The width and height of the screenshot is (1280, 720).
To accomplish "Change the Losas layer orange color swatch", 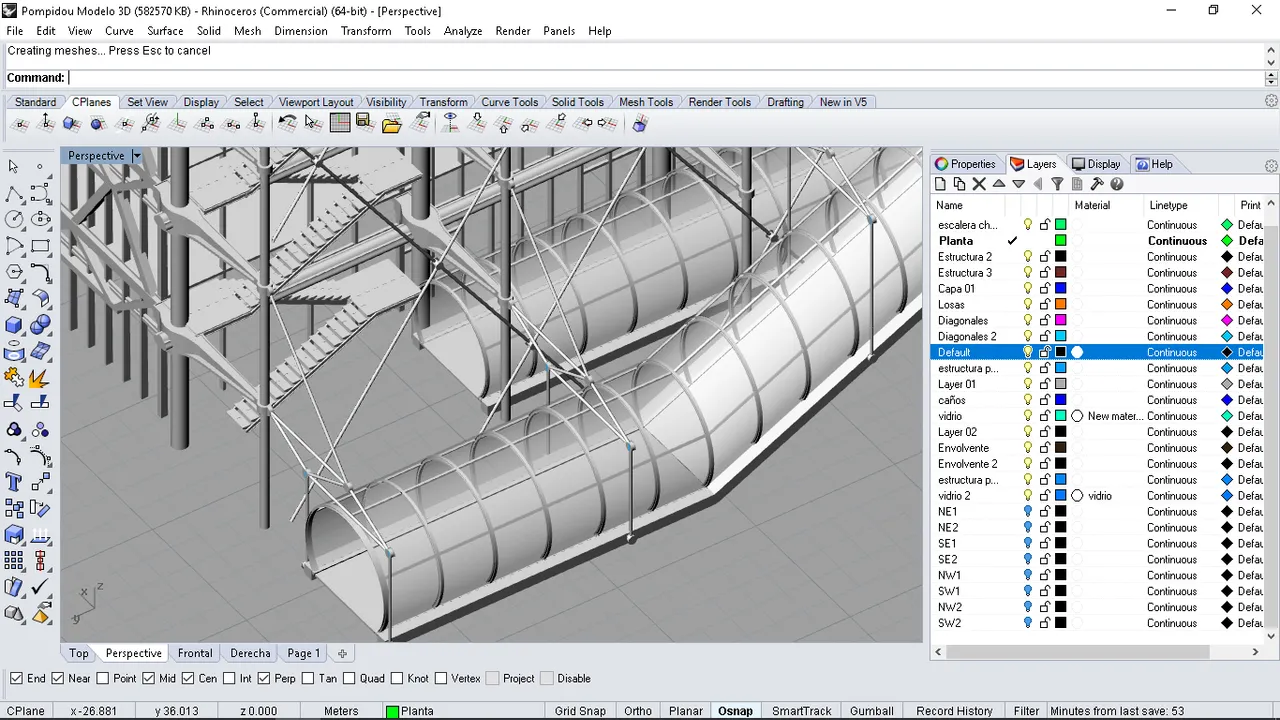I will tap(1061, 304).
